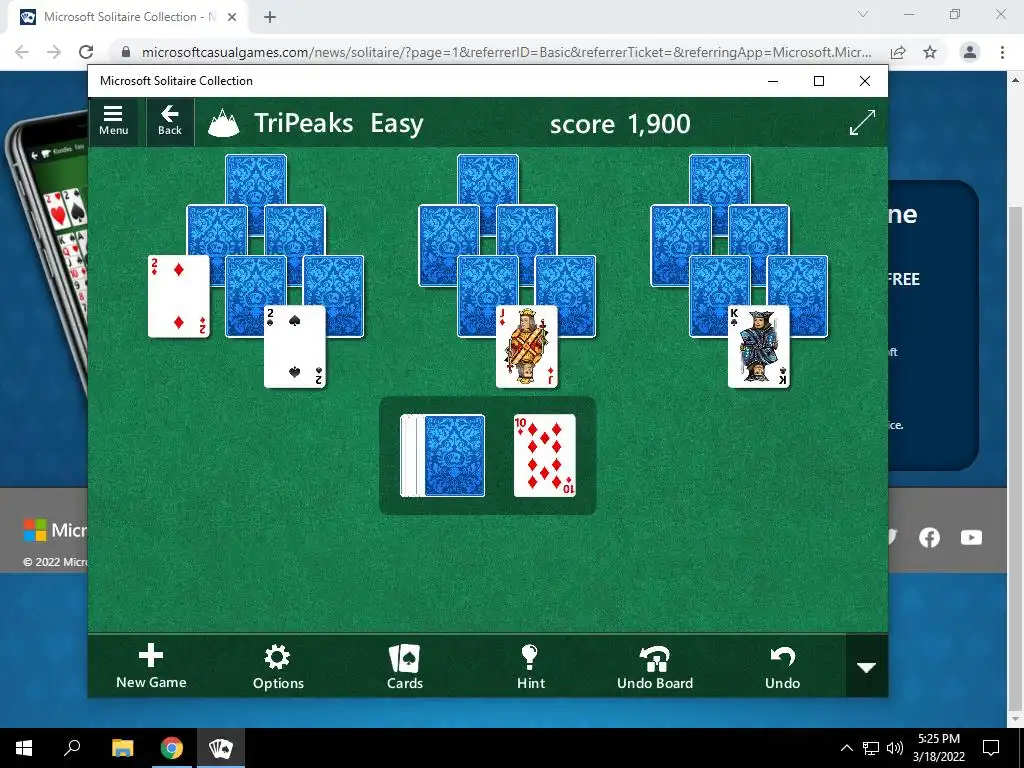Bookmark this page with the star
The image size is (1024, 768).
pyautogui.click(x=930, y=52)
